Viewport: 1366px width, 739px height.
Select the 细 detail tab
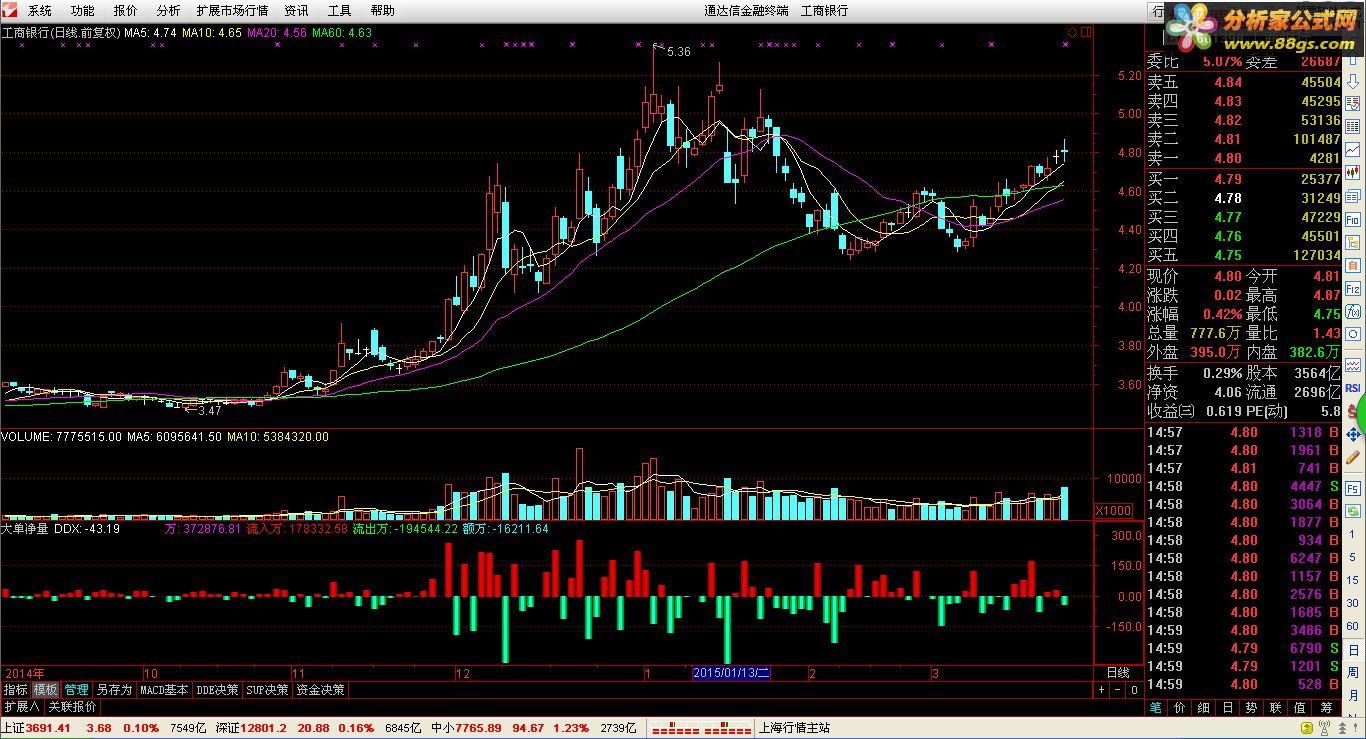click(1203, 707)
